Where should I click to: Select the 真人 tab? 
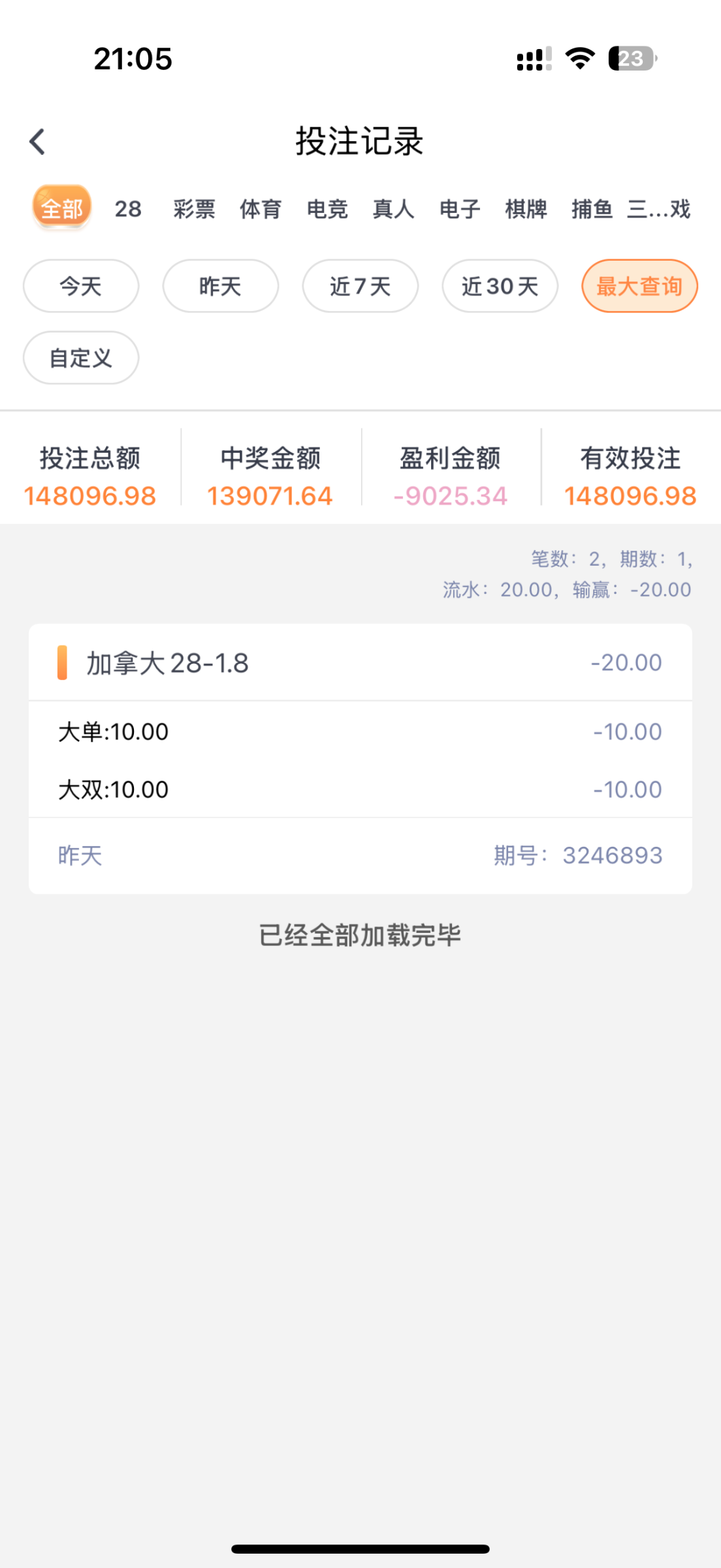point(393,209)
